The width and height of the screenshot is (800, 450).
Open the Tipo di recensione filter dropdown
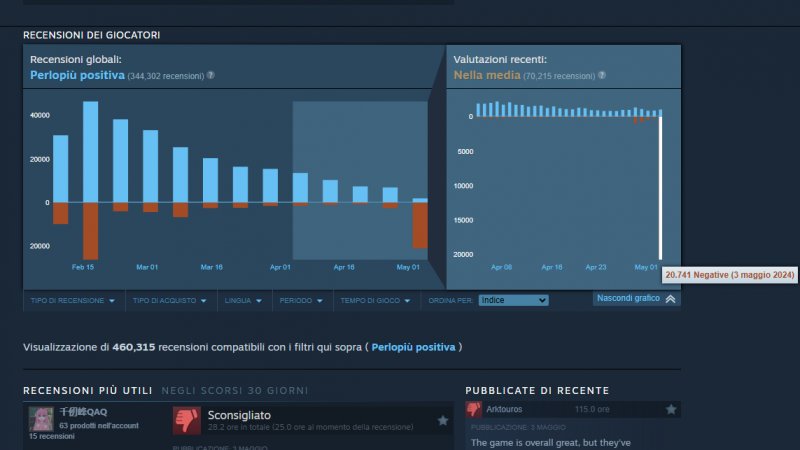tap(72, 301)
